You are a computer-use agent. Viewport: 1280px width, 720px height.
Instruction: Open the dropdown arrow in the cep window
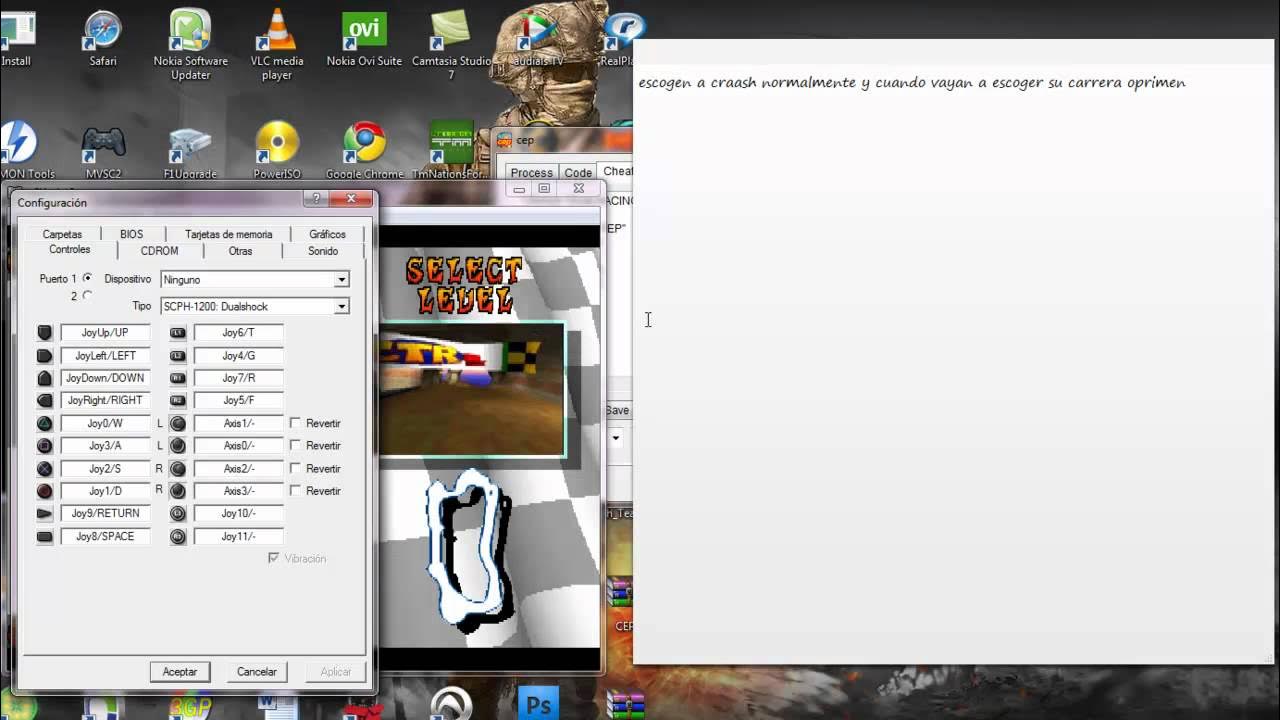pyautogui.click(x=616, y=438)
